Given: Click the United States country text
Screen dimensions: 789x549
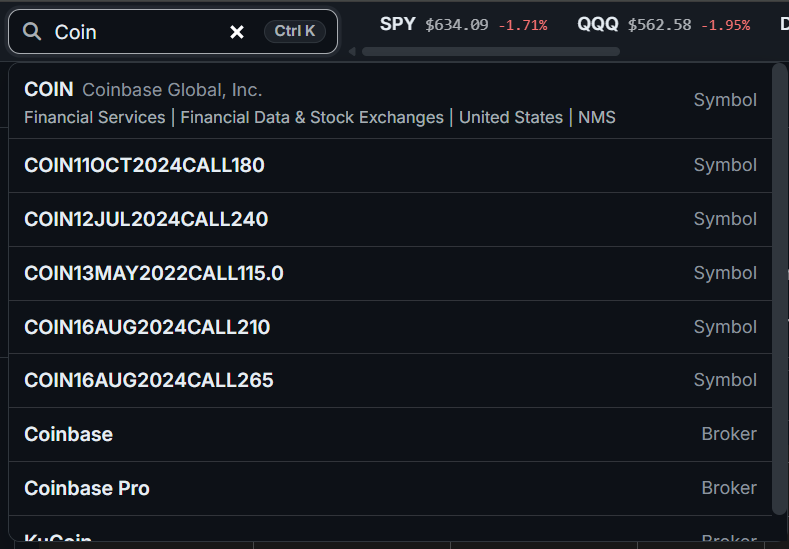Looking at the screenshot, I should (511, 117).
